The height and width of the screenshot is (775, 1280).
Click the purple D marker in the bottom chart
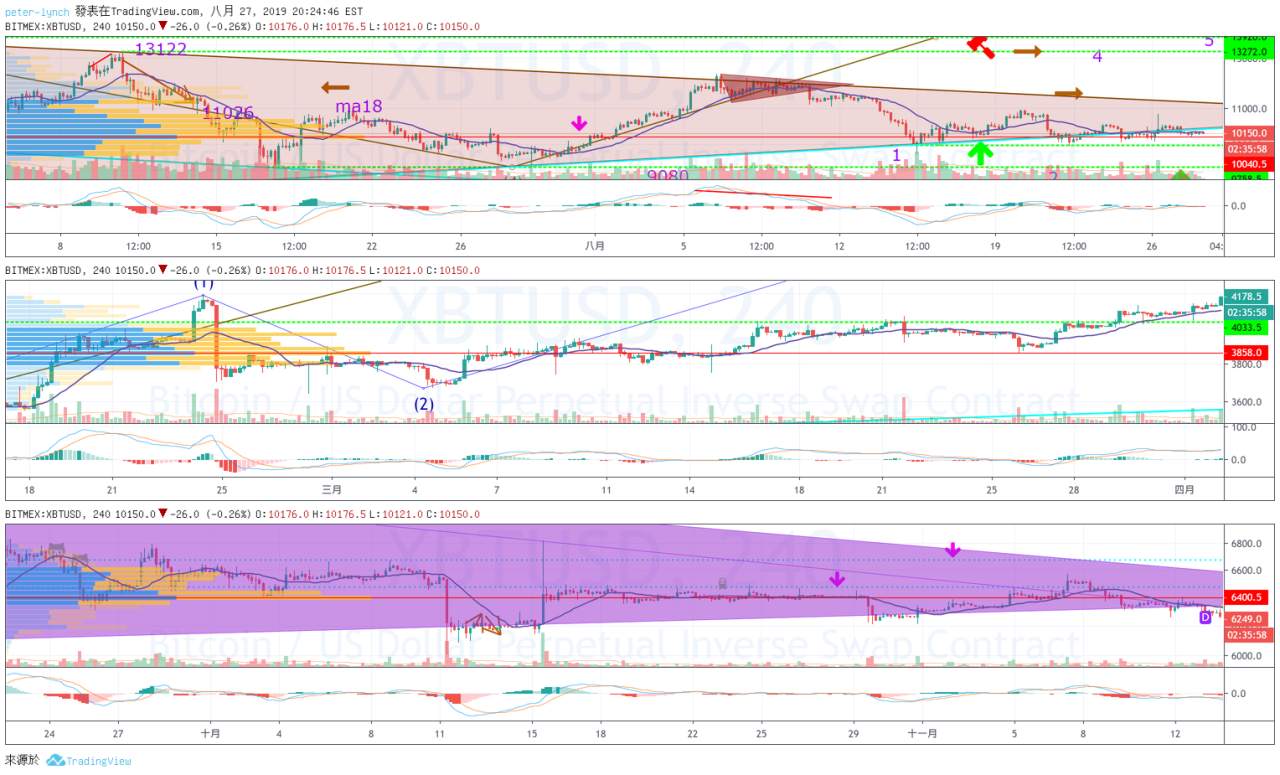[x=1205, y=617]
